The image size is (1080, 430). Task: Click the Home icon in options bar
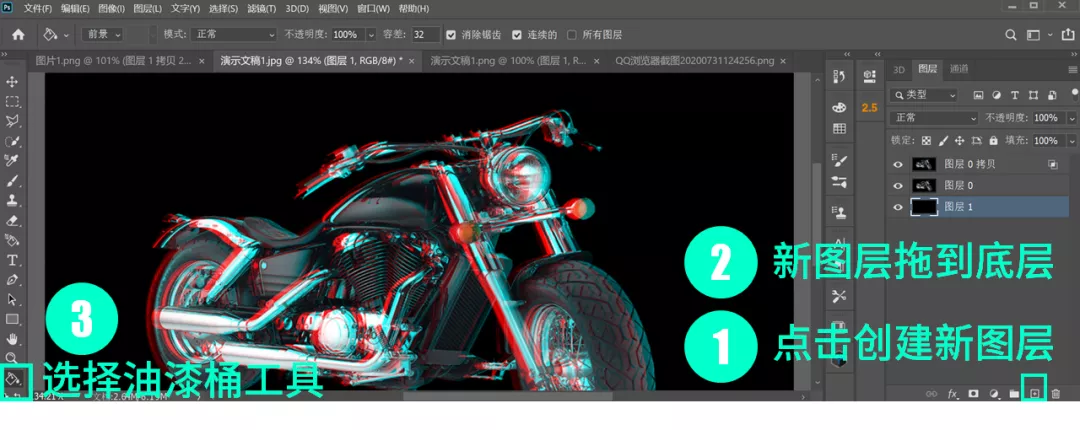click(x=18, y=34)
